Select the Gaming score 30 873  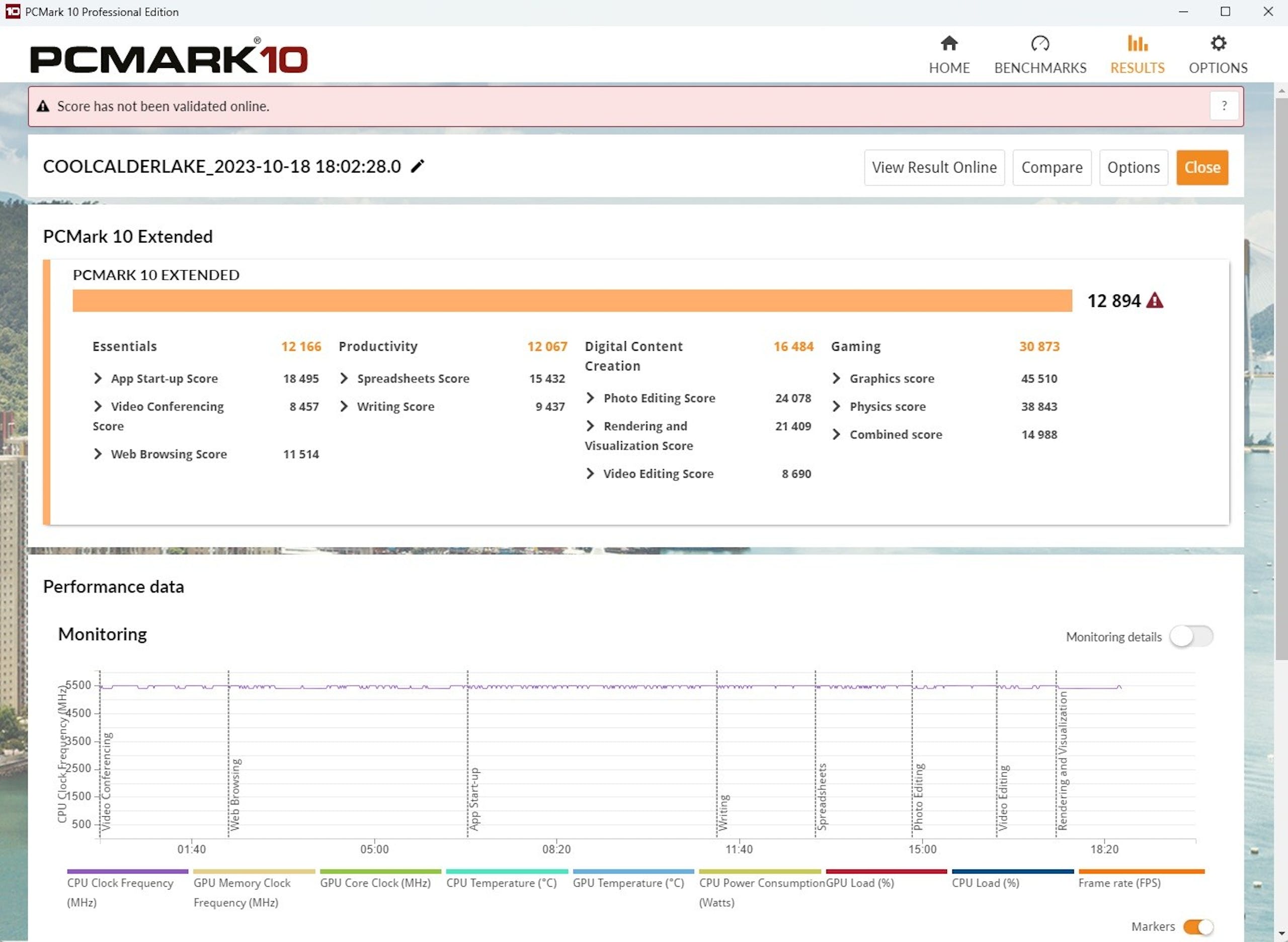coord(1039,346)
